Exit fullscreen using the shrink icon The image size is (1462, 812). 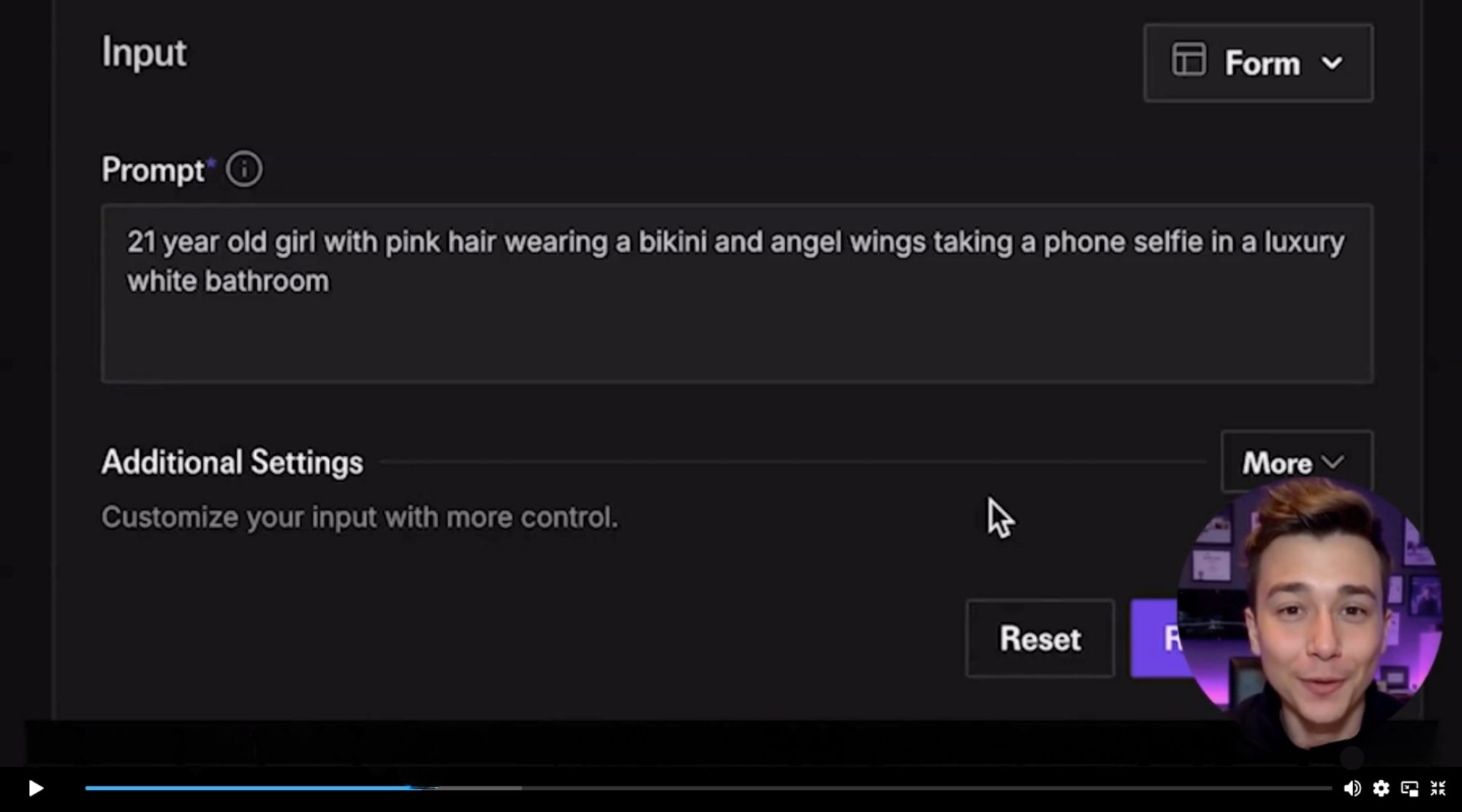click(x=1438, y=788)
